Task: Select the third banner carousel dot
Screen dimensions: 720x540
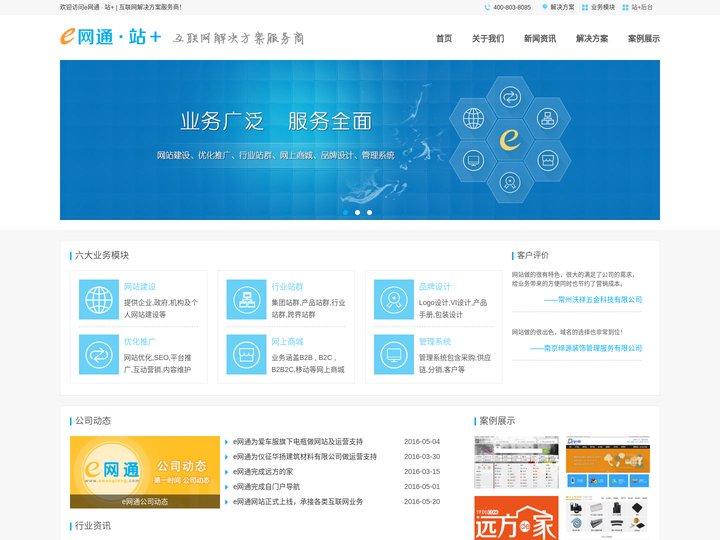Action: point(369,212)
